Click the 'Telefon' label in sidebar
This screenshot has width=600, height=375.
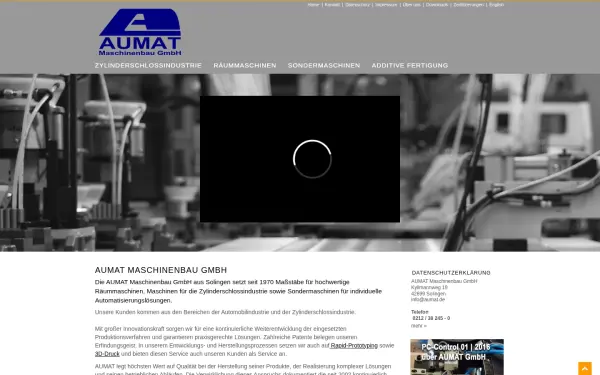(420, 312)
